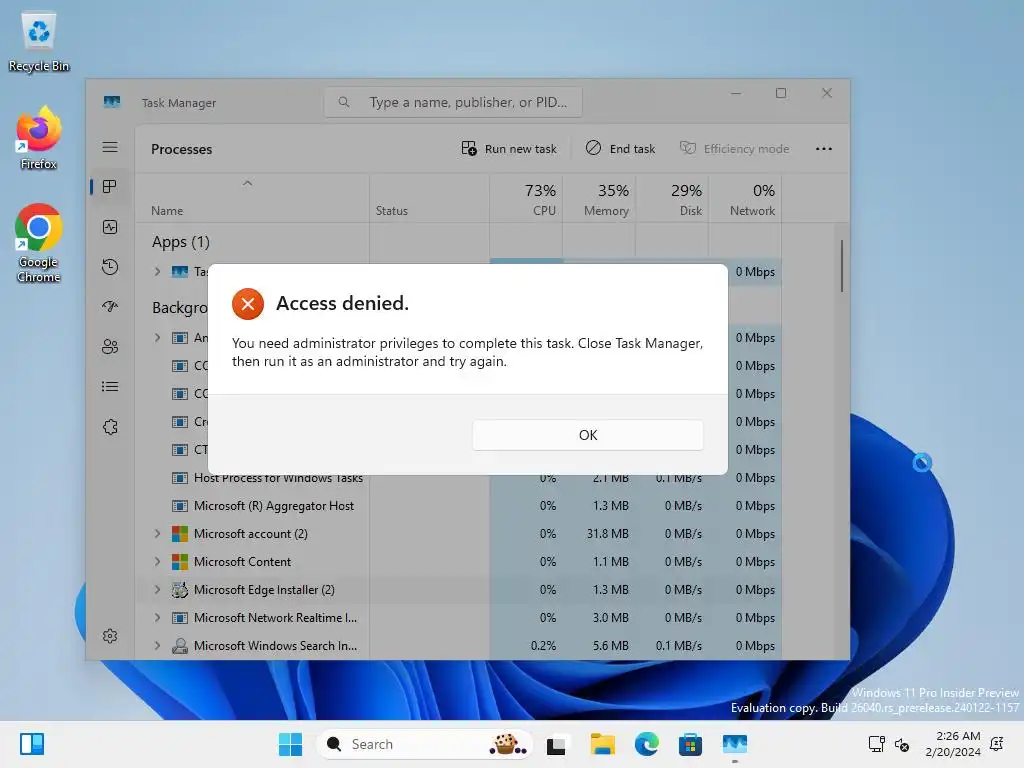Expand the Microsoft Edge Installer (2) group
Image resolution: width=1024 pixels, height=768 pixels.
pos(157,590)
